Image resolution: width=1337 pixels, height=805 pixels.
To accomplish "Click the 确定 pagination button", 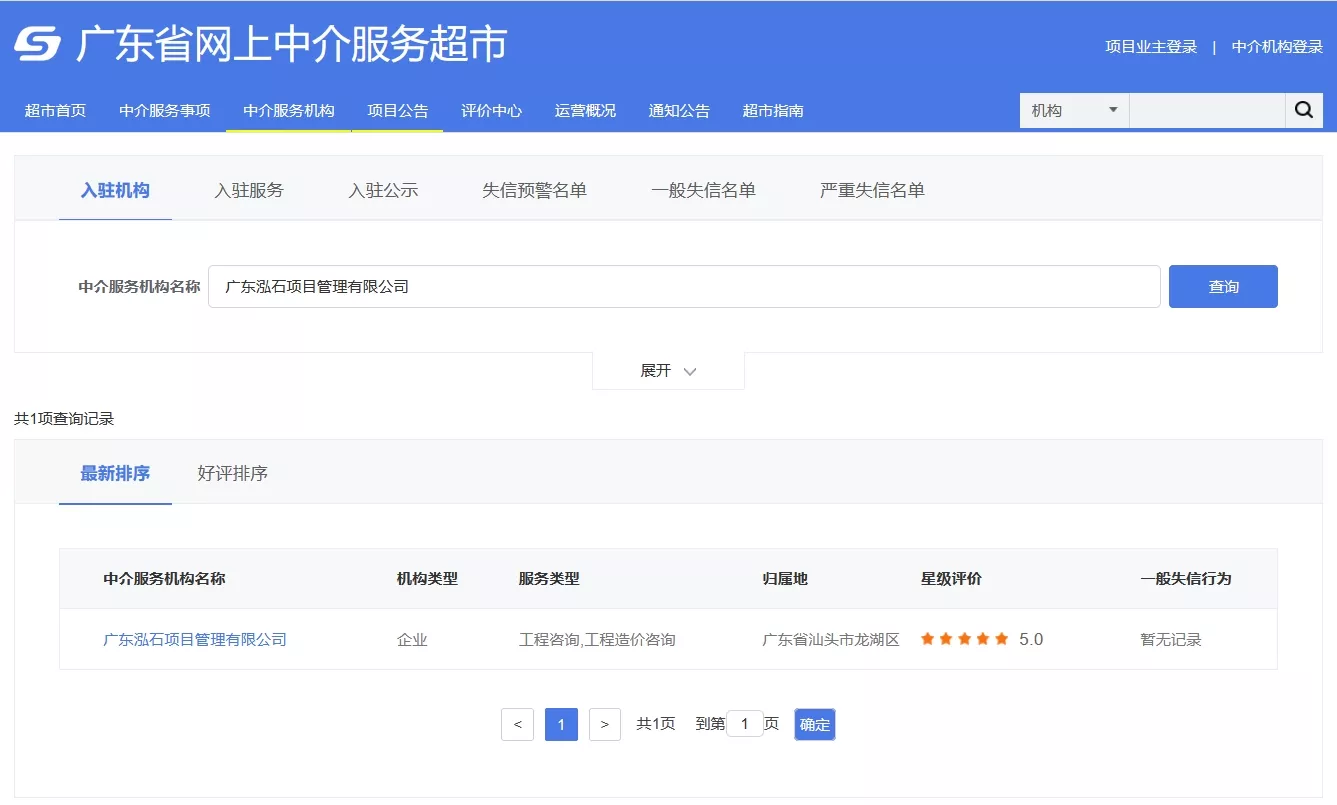I will tap(814, 725).
